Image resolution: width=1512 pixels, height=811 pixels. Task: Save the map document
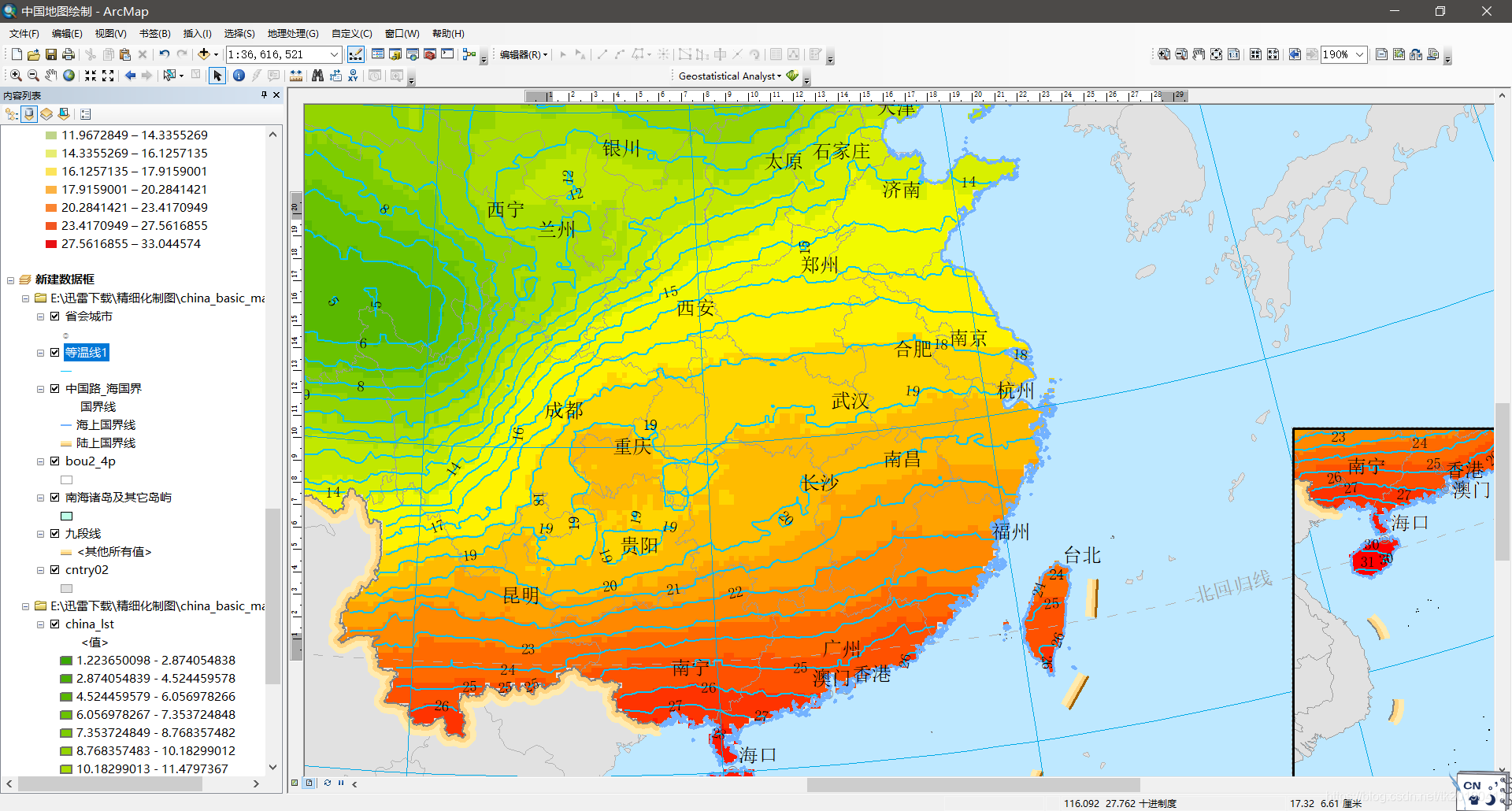(x=51, y=54)
